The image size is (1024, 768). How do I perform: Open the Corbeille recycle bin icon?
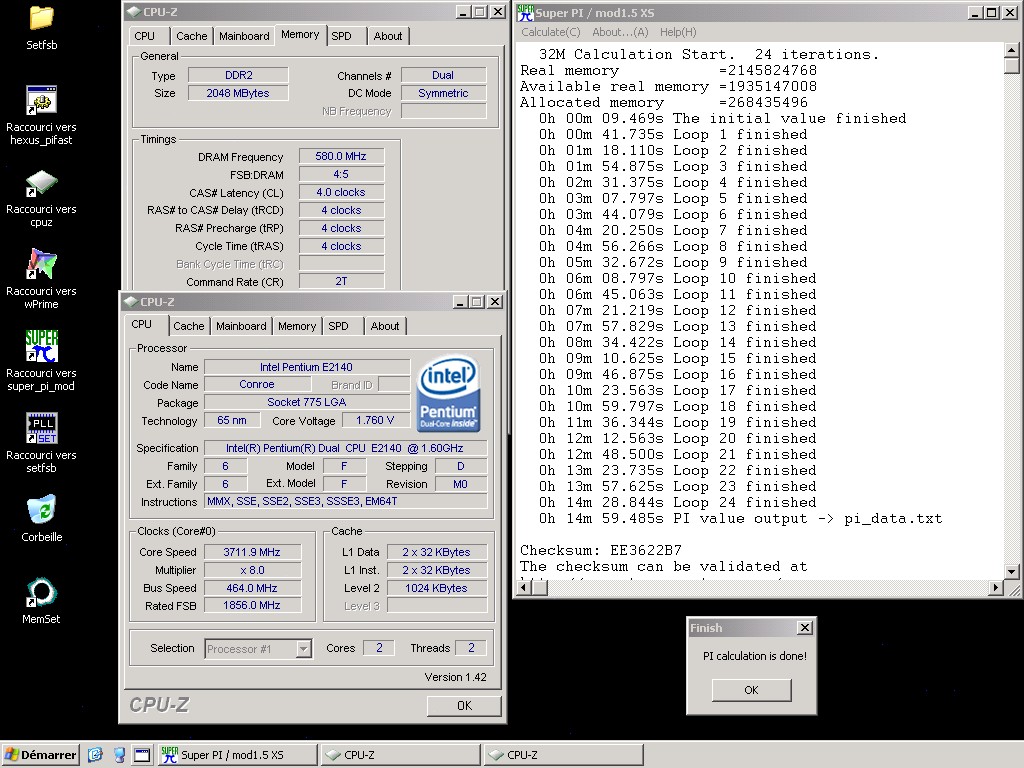(41, 510)
